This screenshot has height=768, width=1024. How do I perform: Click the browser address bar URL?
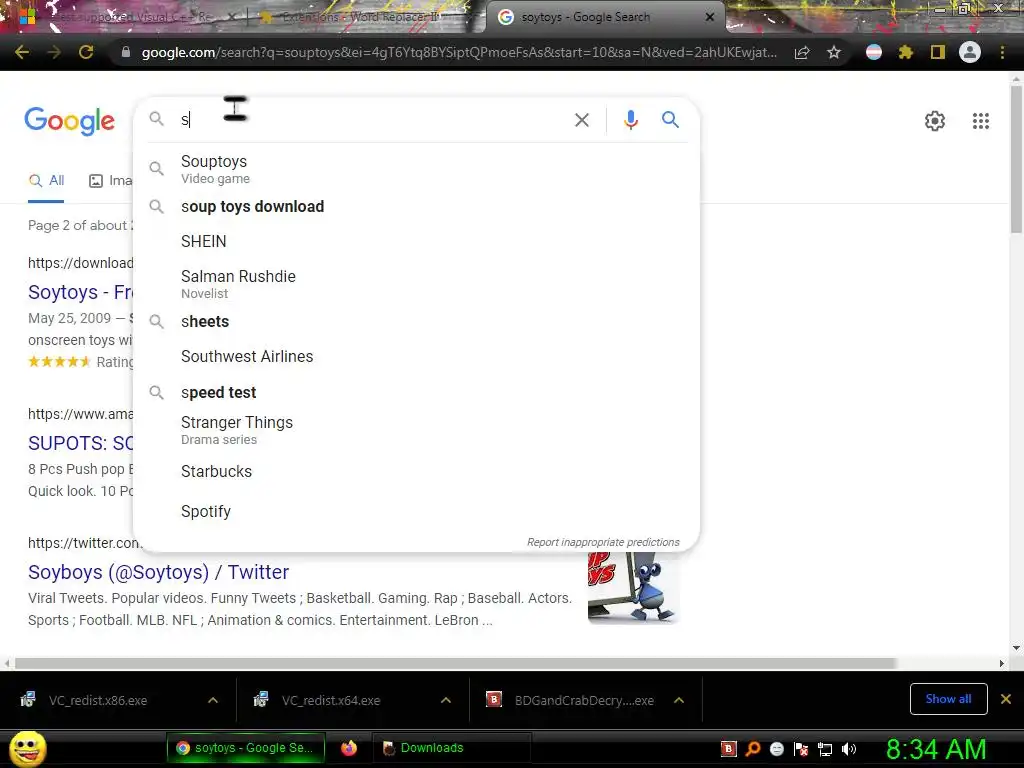click(x=459, y=52)
